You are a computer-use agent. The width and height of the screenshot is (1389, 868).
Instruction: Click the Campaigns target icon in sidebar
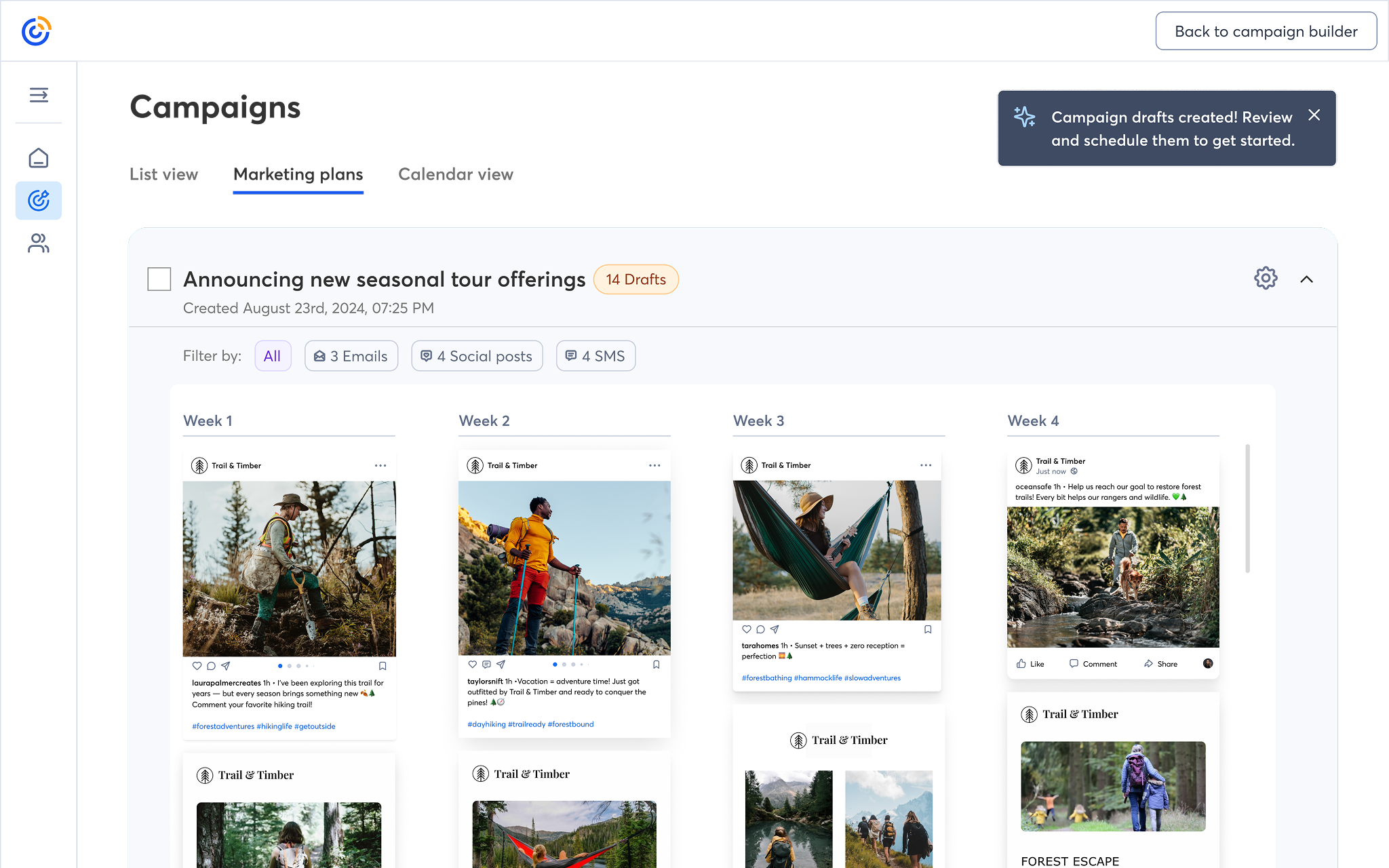tap(39, 201)
